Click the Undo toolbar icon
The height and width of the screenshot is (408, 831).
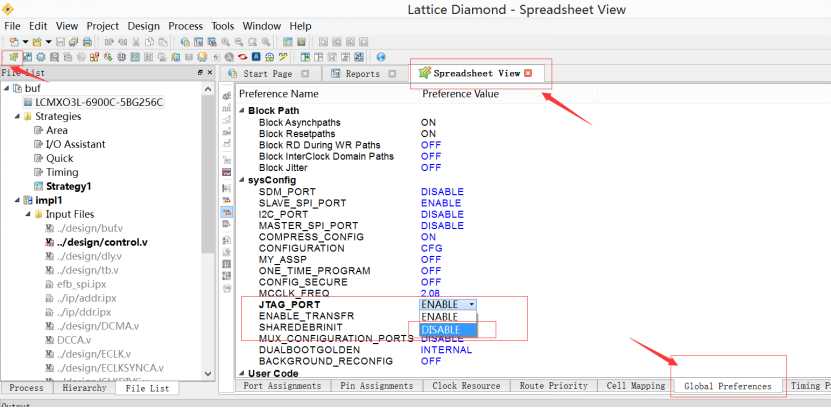point(109,42)
